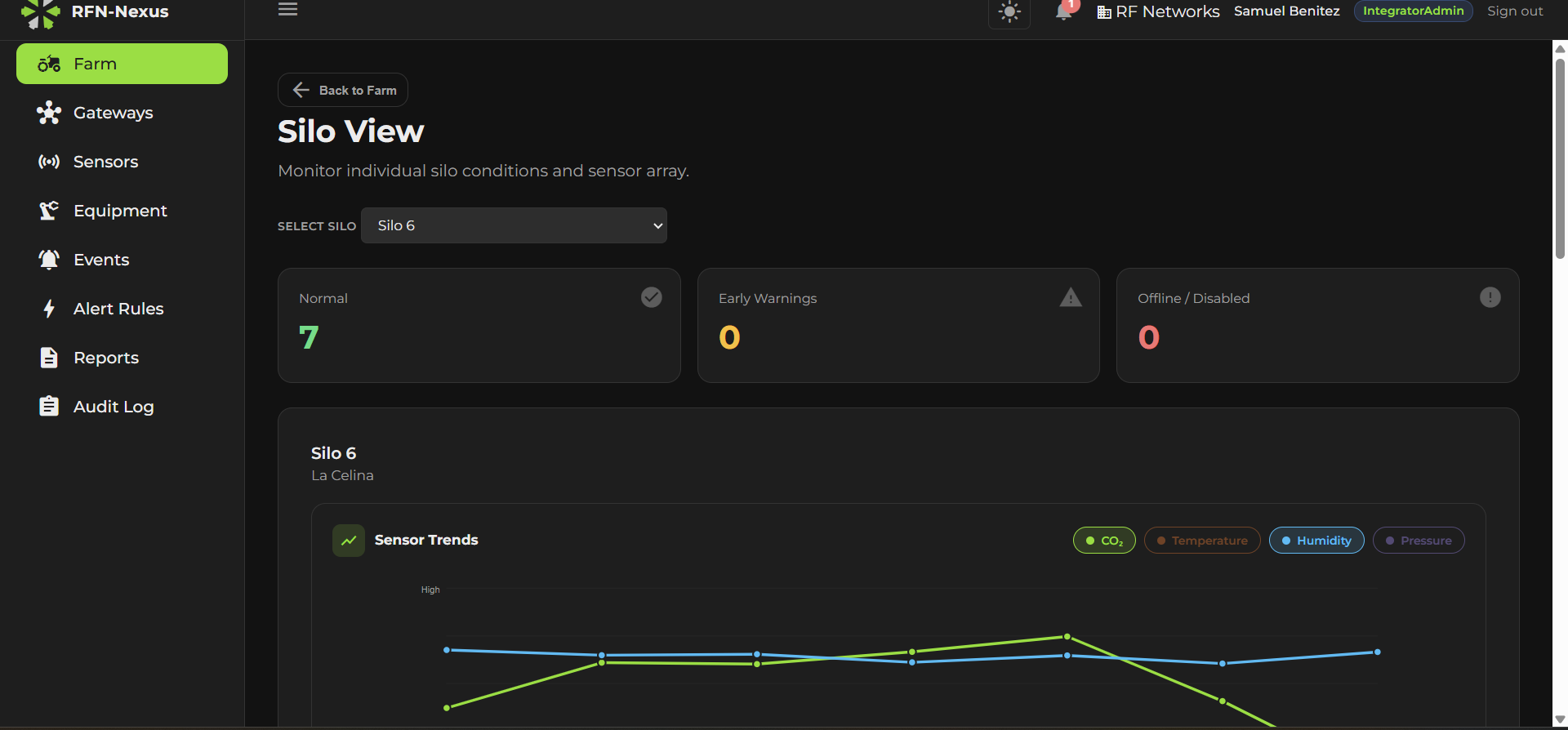Open the Events menu item
Image resolution: width=1568 pixels, height=730 pixels.
tap(122, 260)
